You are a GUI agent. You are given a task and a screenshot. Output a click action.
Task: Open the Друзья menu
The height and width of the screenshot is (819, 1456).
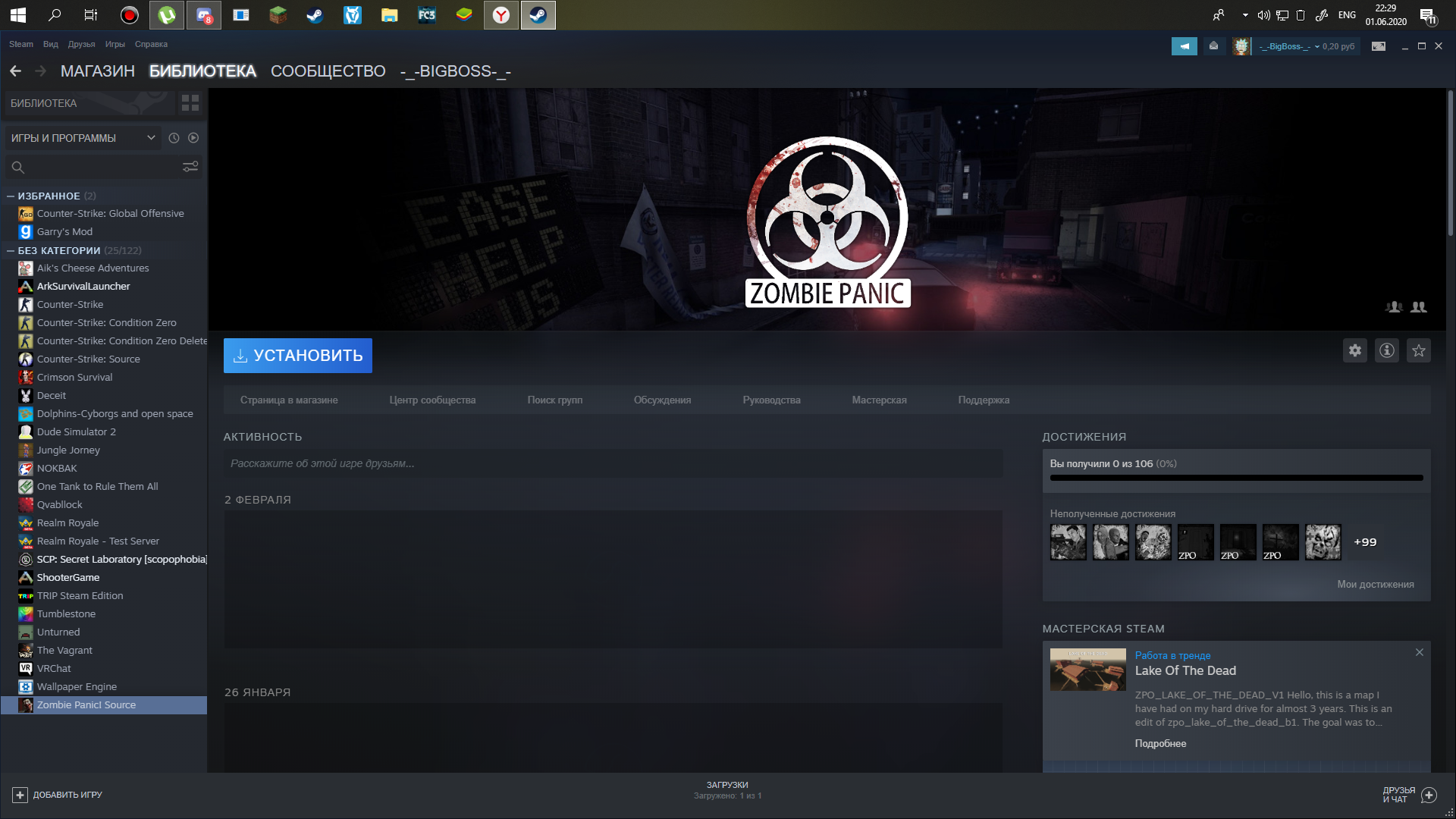(81, 44)
